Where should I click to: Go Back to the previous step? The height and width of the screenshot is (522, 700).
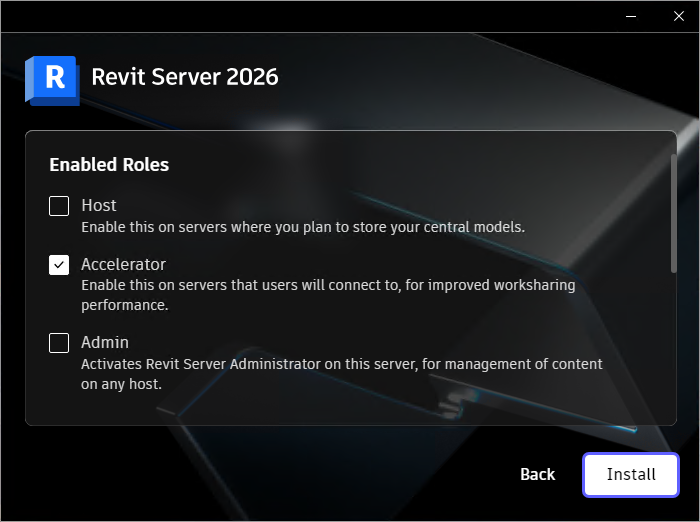[x=538, y=475]
